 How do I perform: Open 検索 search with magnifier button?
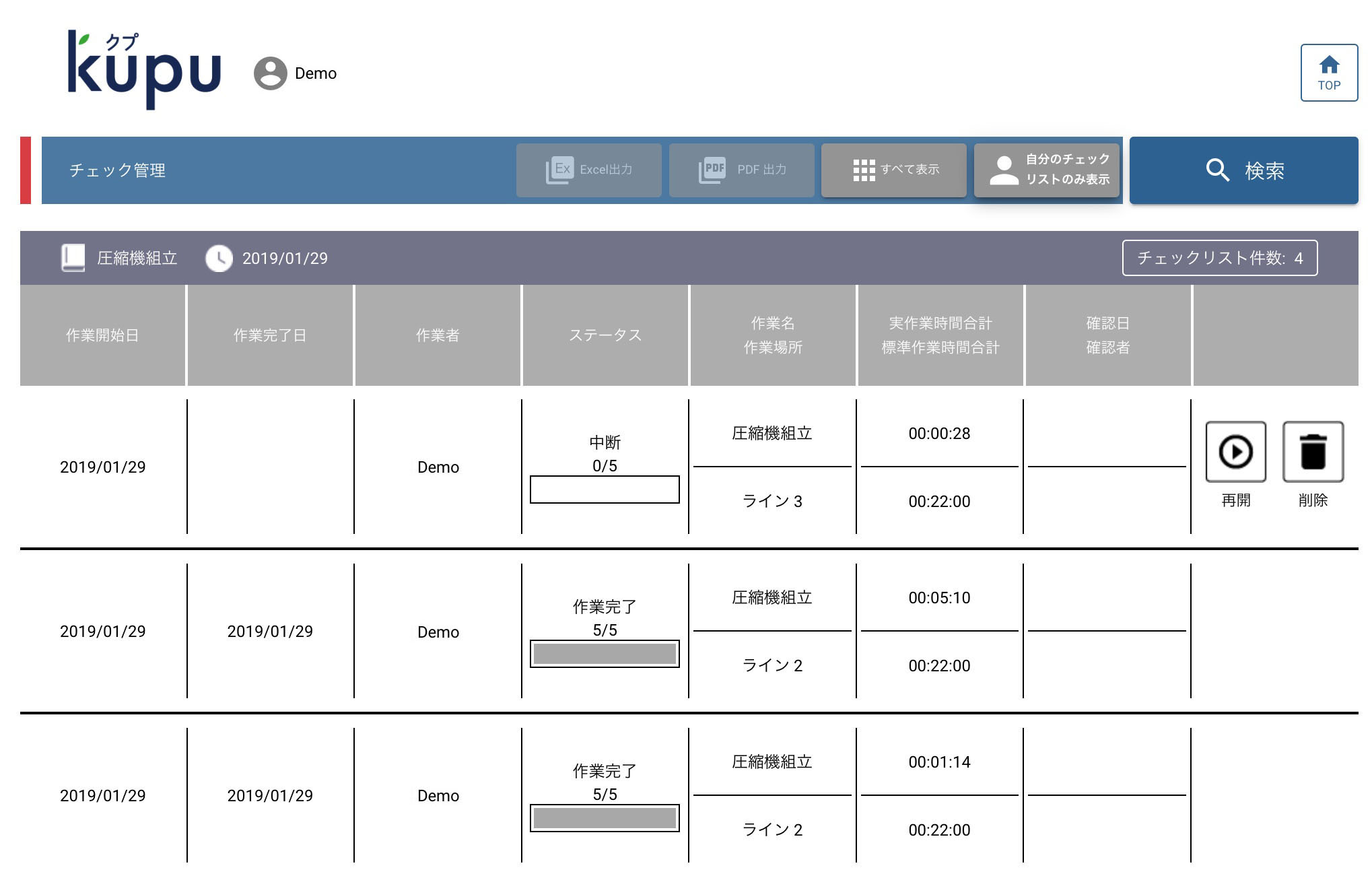click(x=1243, y=170)
